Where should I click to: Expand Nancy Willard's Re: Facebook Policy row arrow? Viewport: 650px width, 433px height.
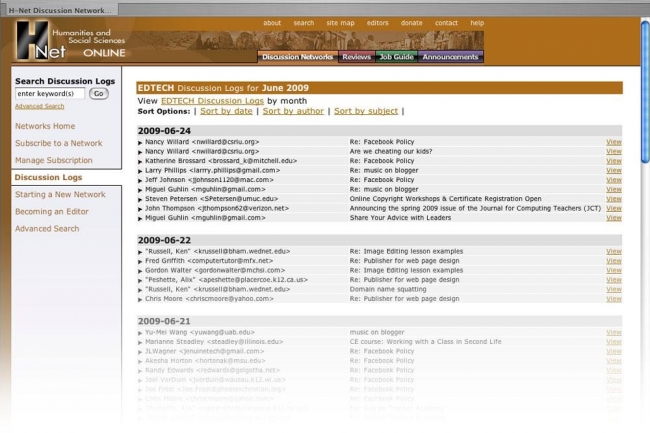click(140, 143)
